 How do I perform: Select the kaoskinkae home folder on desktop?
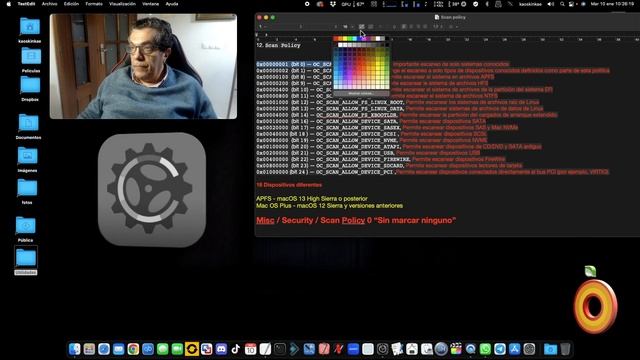30,27
